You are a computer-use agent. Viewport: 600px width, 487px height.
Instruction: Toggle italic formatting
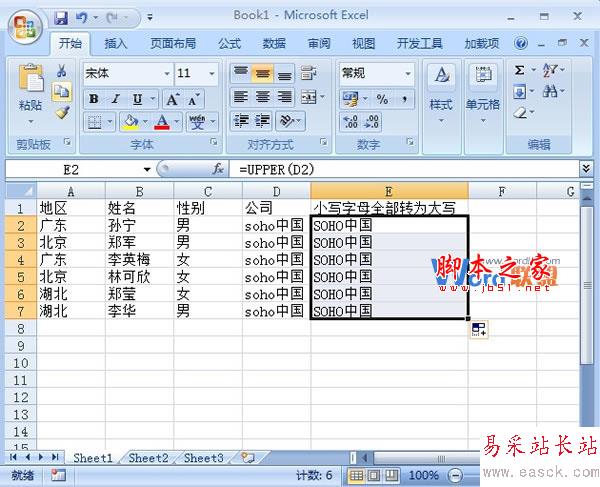[115, 99]
